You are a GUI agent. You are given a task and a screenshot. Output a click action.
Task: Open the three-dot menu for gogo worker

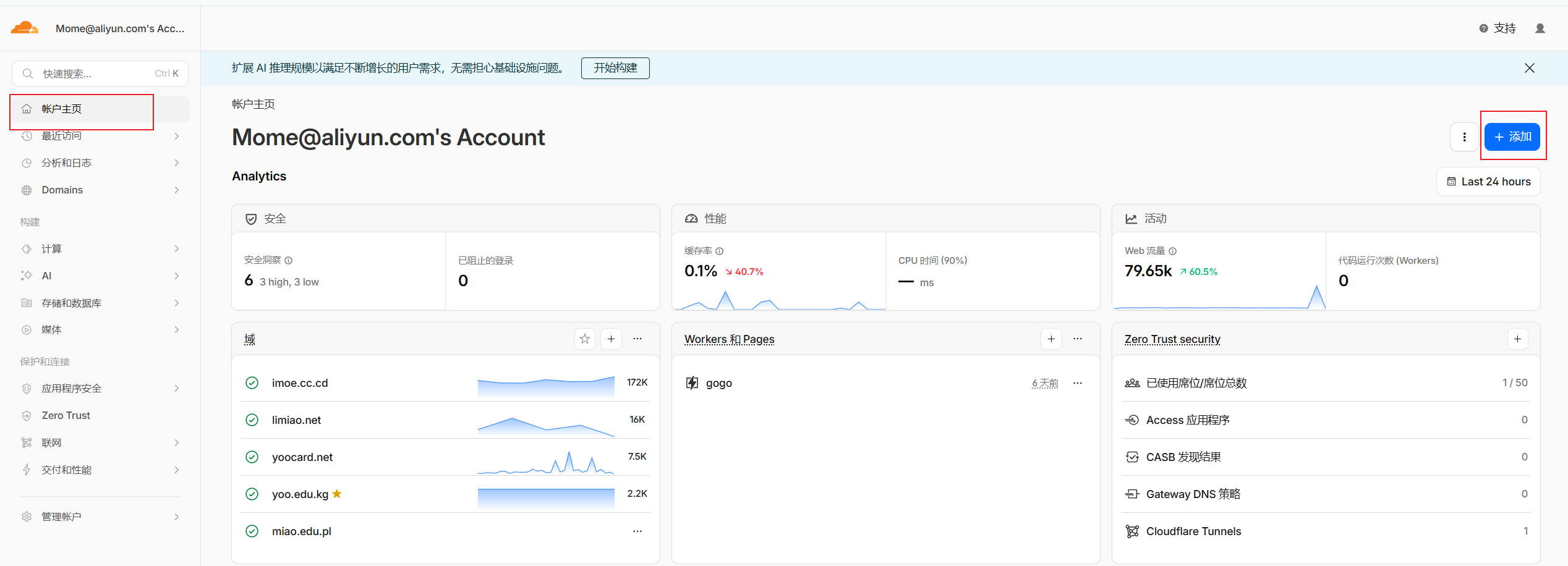click(1078, 383)
